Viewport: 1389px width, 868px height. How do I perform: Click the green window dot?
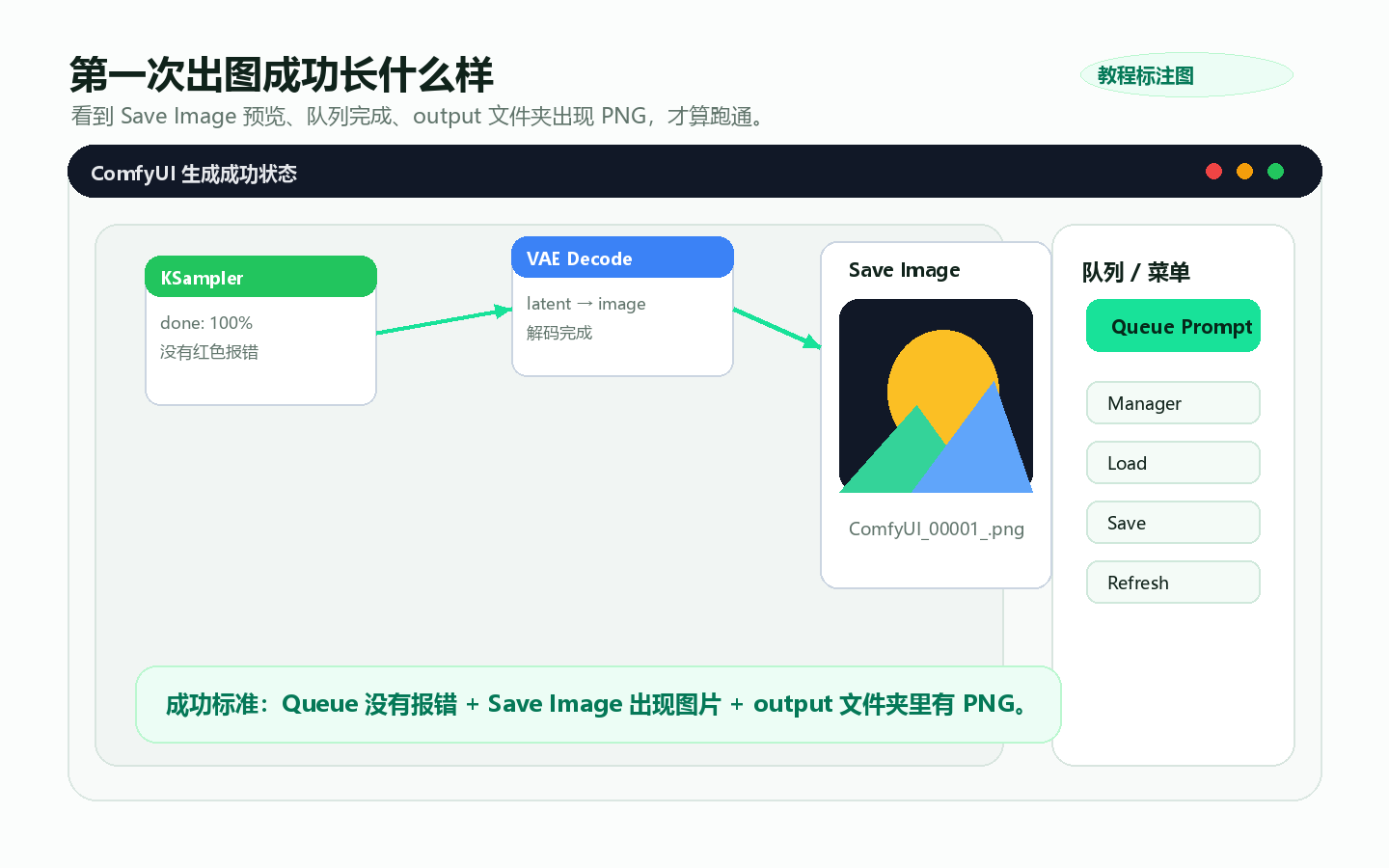(1275, 172)
